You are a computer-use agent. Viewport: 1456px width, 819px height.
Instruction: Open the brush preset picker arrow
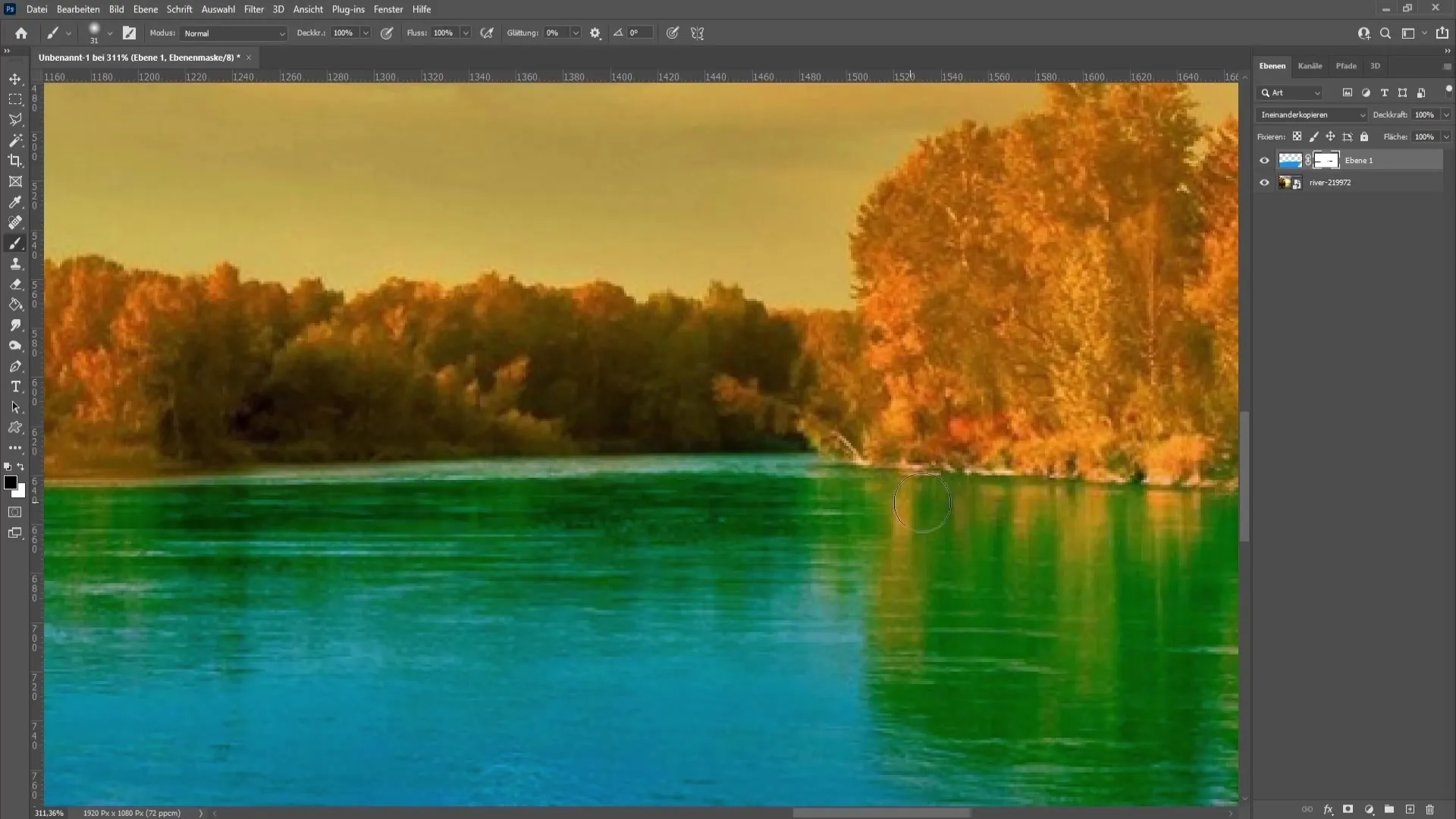pos(110,33)
